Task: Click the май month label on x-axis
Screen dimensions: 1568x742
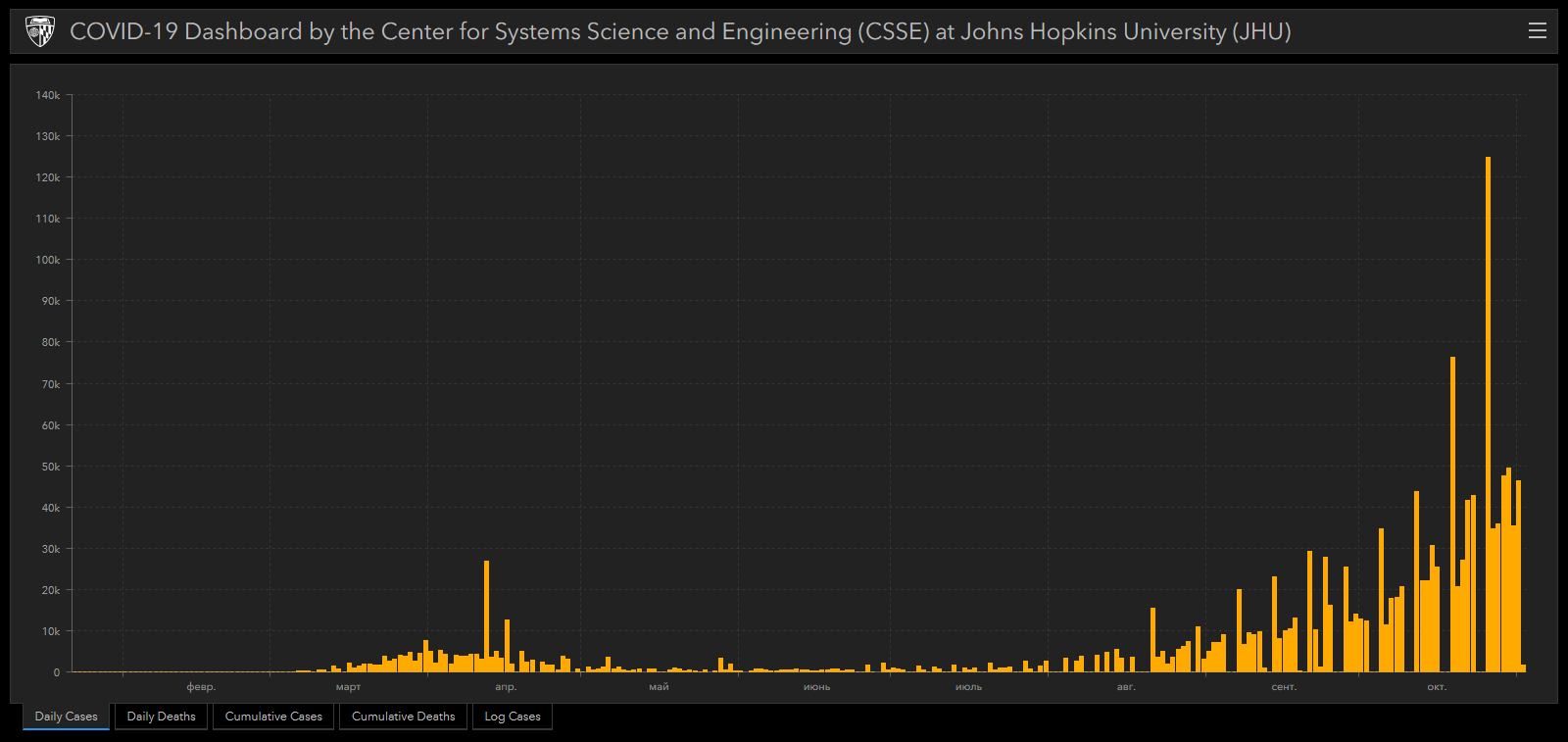Action: point(659,687)
